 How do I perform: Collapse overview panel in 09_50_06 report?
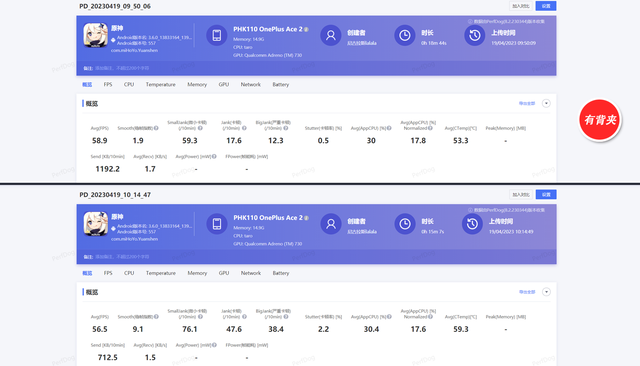coord(546,103)
